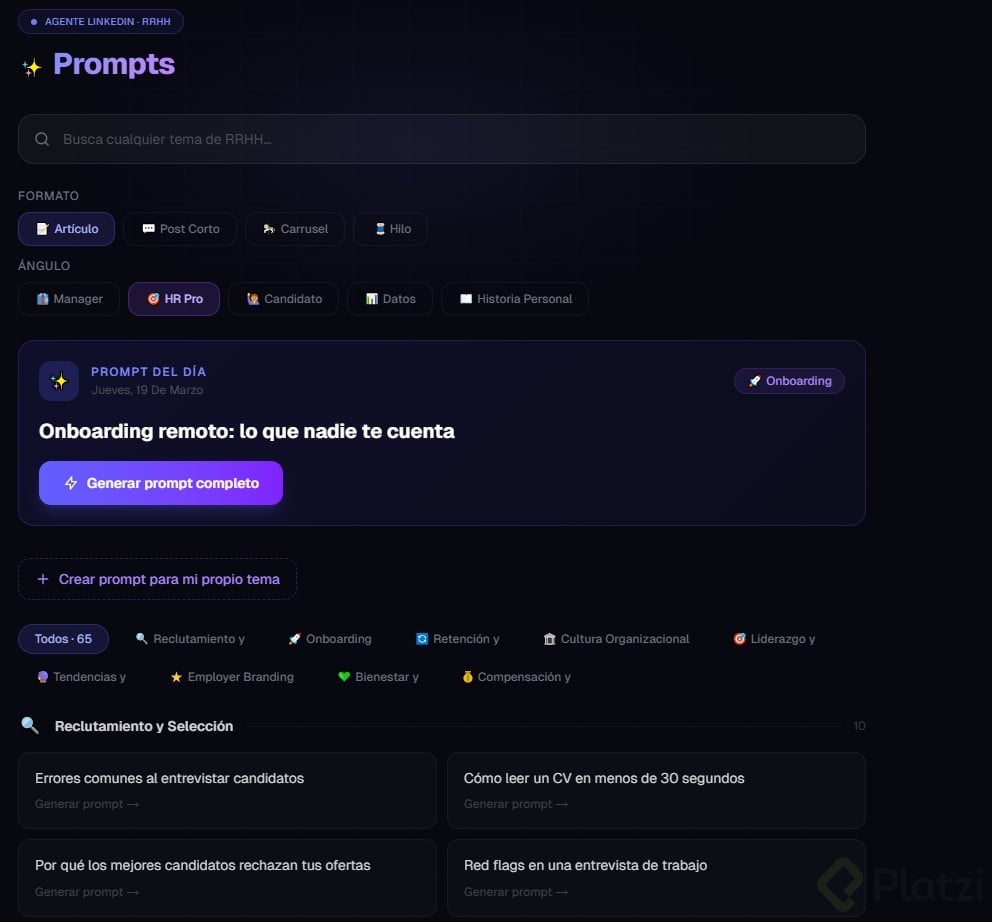Select the Artículo format option

click(67, 229)
